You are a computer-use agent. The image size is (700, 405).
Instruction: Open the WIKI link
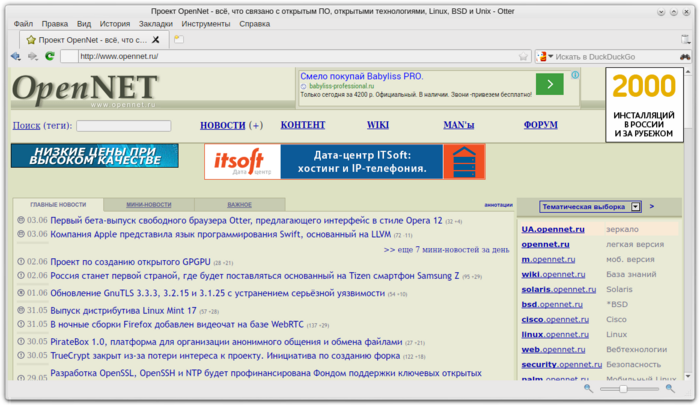tap(378, 125)
